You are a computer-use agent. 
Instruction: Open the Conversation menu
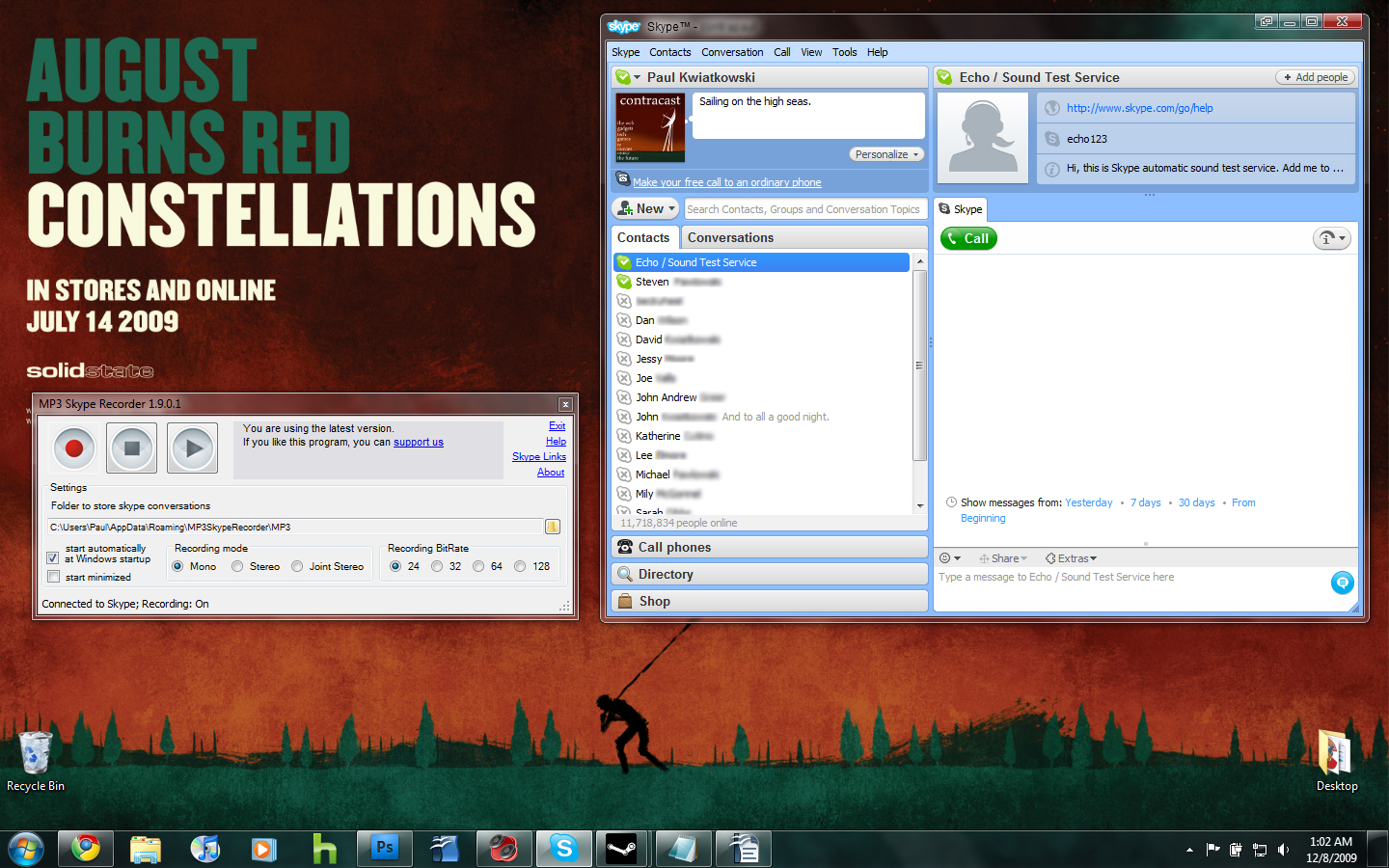[x=732, y=52]
